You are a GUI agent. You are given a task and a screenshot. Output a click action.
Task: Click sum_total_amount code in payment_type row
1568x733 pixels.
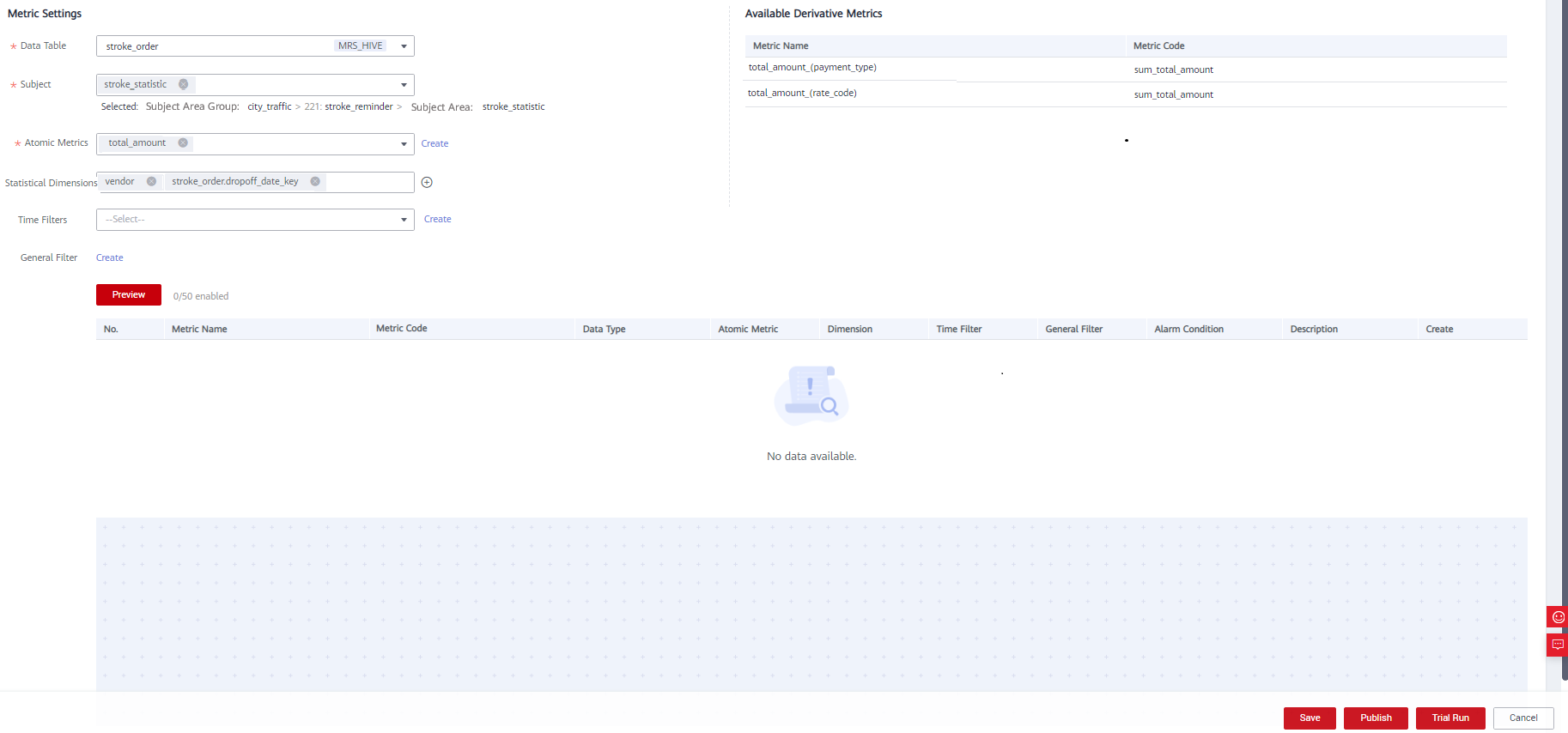coord(1173,70)
